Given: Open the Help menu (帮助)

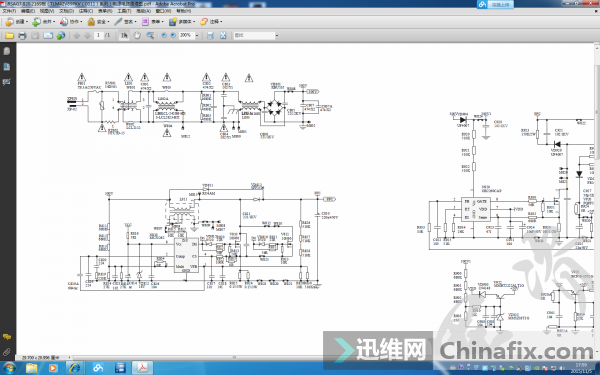Looking at the screenshot, I should (183, 11).
